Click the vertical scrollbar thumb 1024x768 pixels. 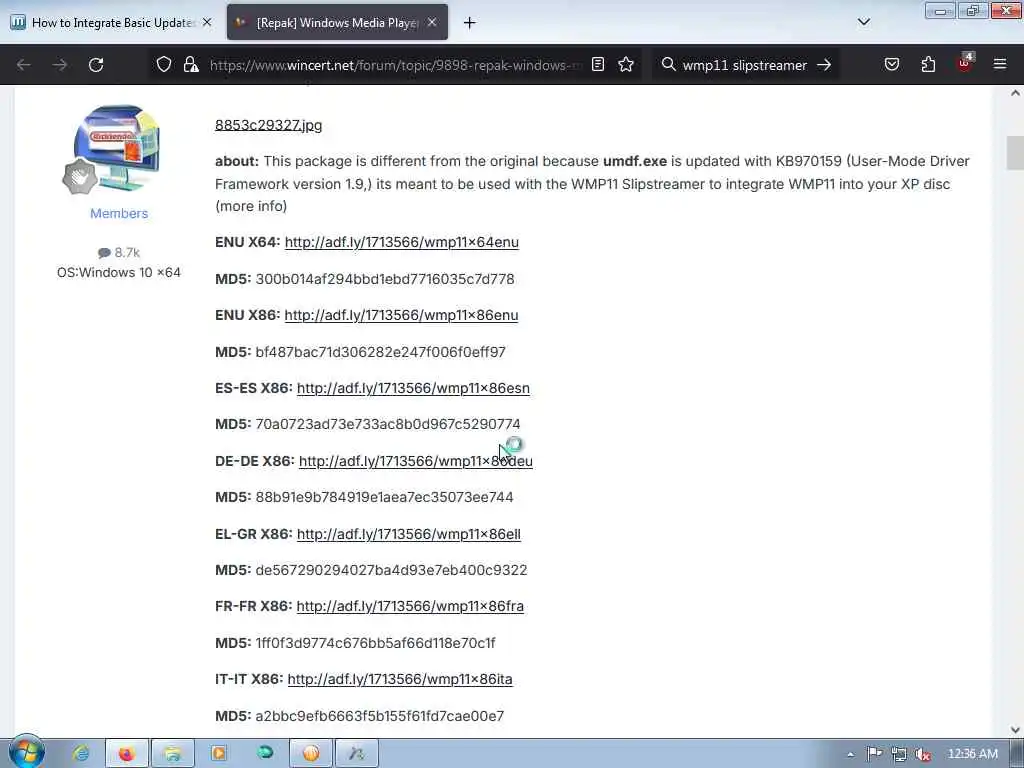pos(1015,153)
